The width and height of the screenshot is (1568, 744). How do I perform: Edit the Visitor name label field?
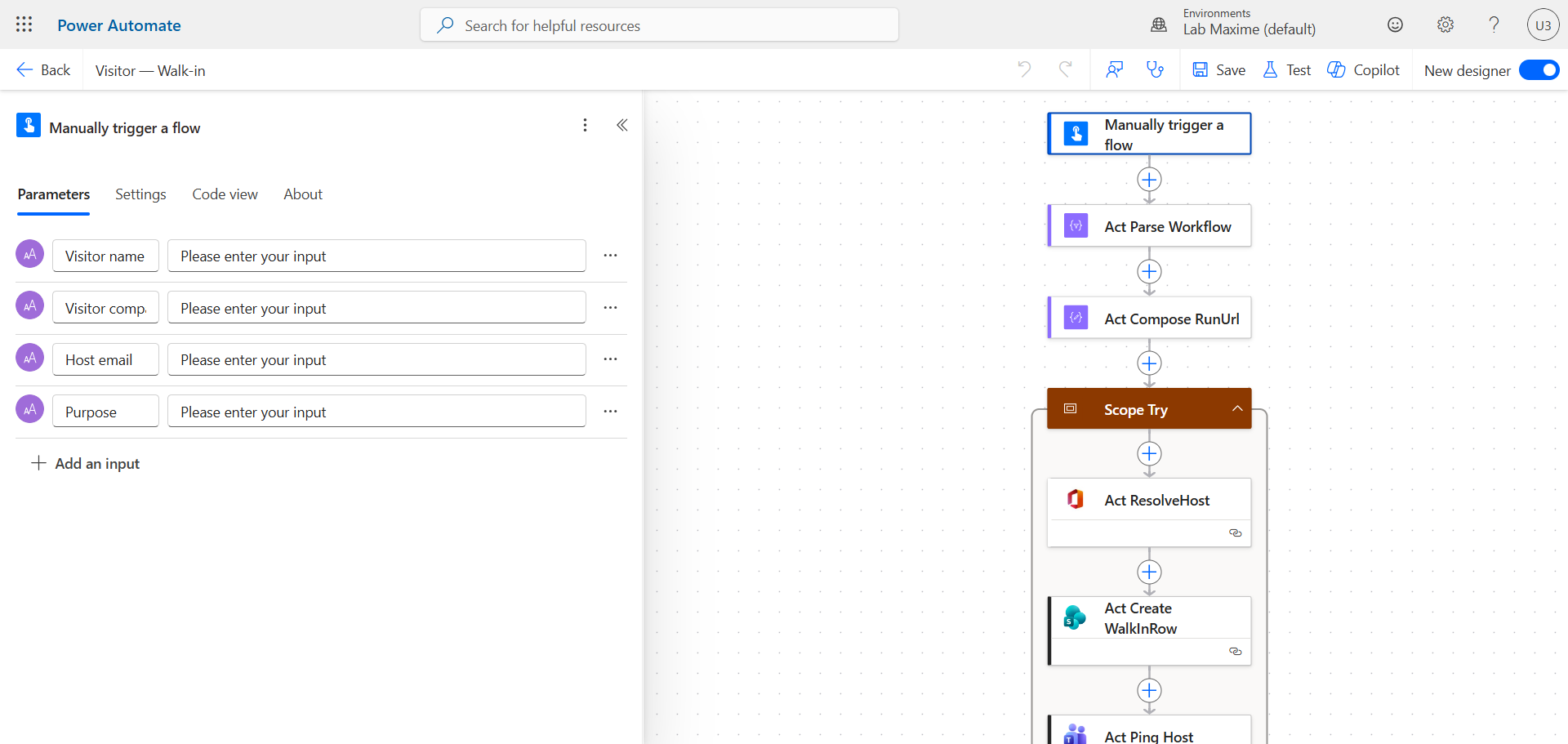pyautogui.click(x=105, y=256)
